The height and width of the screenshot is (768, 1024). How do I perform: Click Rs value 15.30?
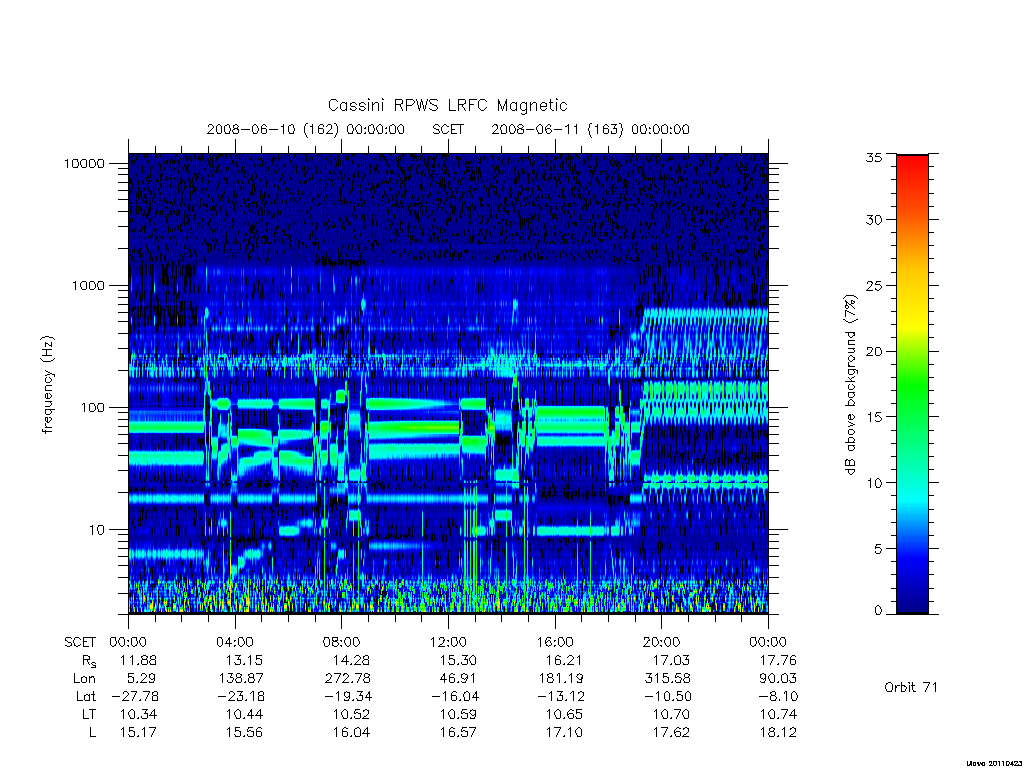[458, 660]
